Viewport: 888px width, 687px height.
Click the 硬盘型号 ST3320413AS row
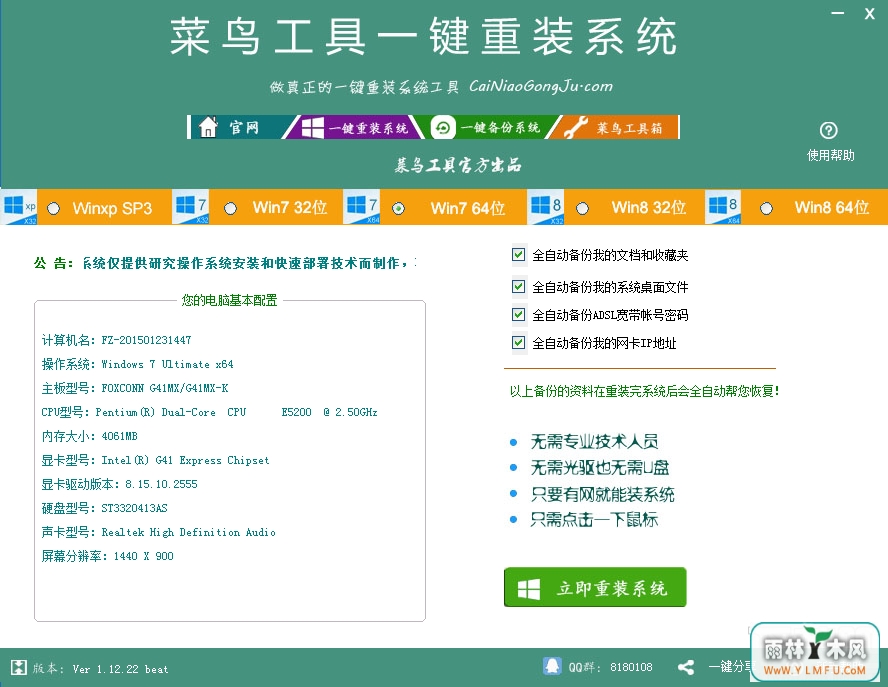pyautogui.click(x=104, y=508)
